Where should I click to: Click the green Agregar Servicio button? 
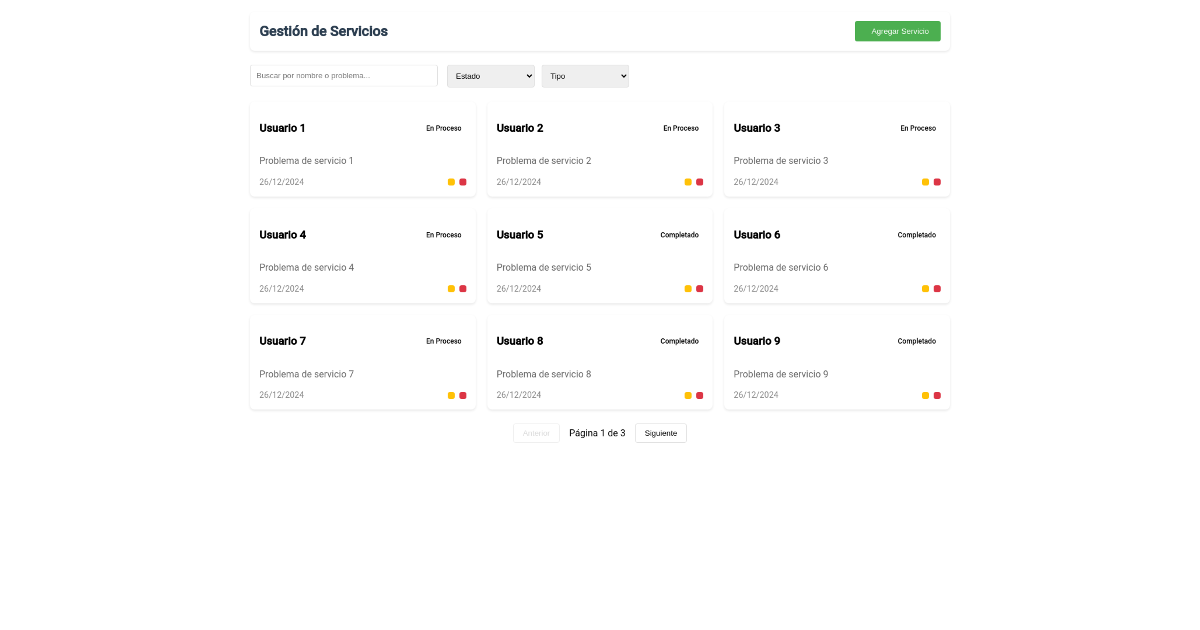(897, 31)
